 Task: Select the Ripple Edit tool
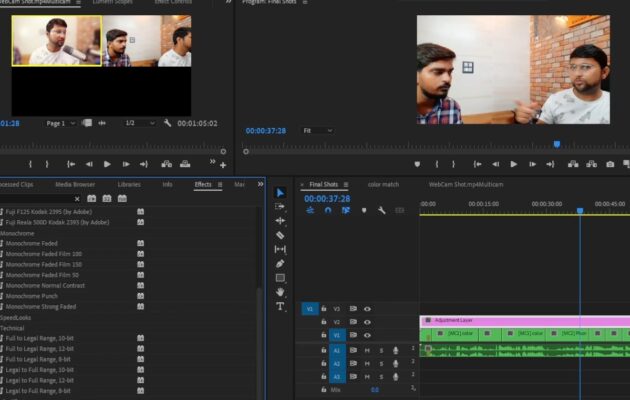click(280, 221)
